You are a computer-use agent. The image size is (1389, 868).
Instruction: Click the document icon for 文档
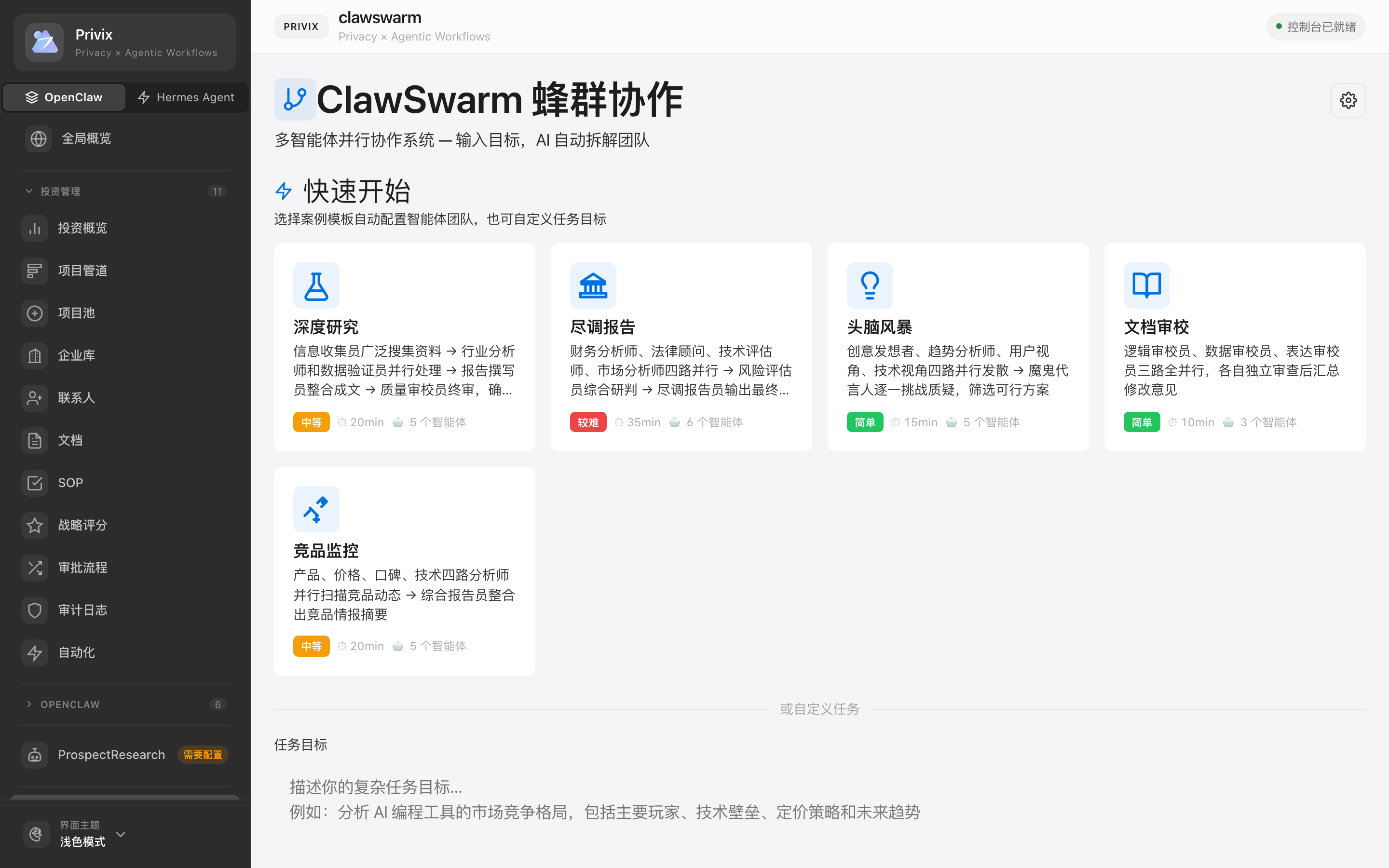click(x=34, y=440)
